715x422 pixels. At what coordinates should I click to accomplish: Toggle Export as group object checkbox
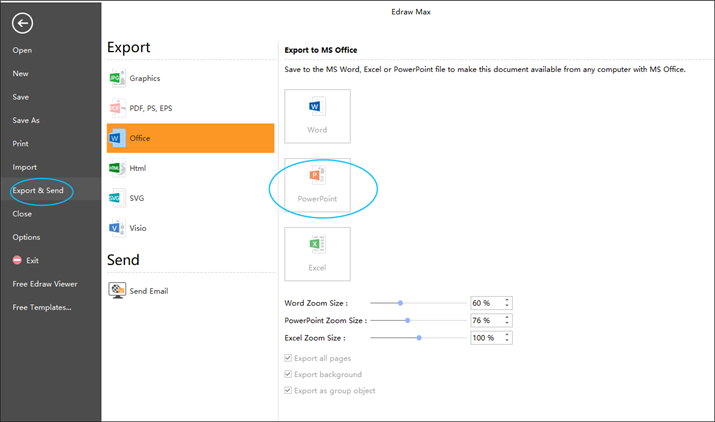(288, 390)
